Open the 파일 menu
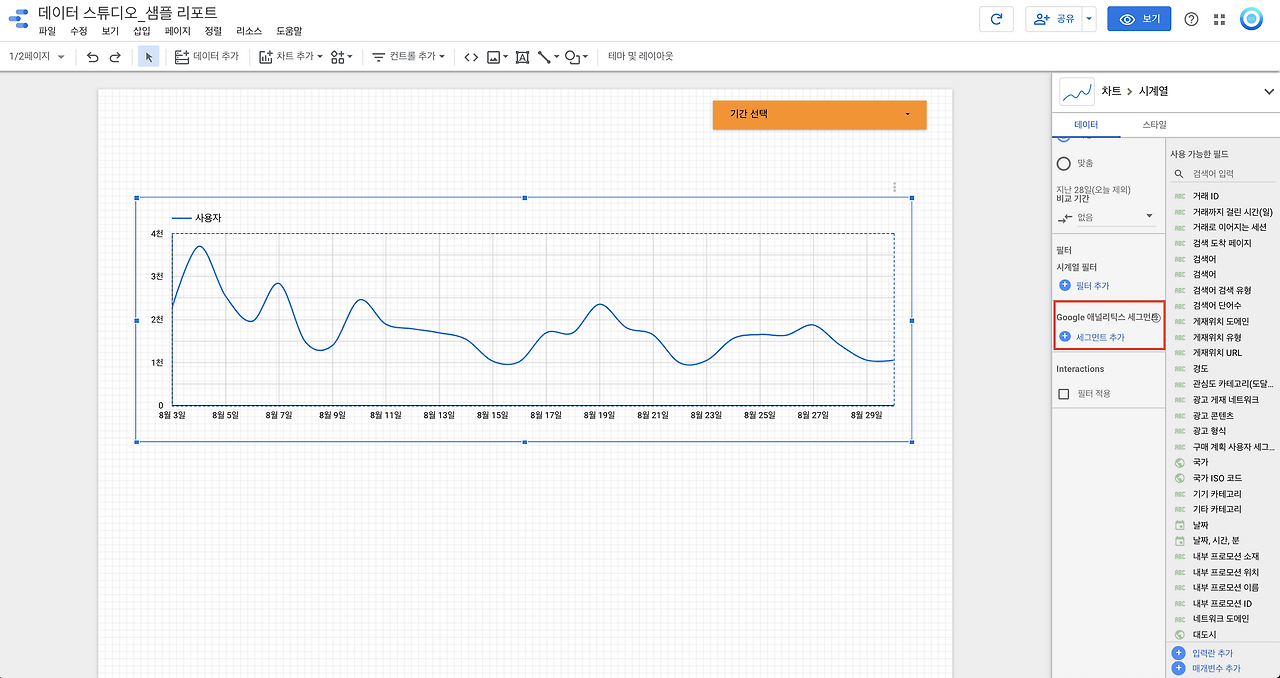Screen dimensions: 1280x678 [47, 31]
